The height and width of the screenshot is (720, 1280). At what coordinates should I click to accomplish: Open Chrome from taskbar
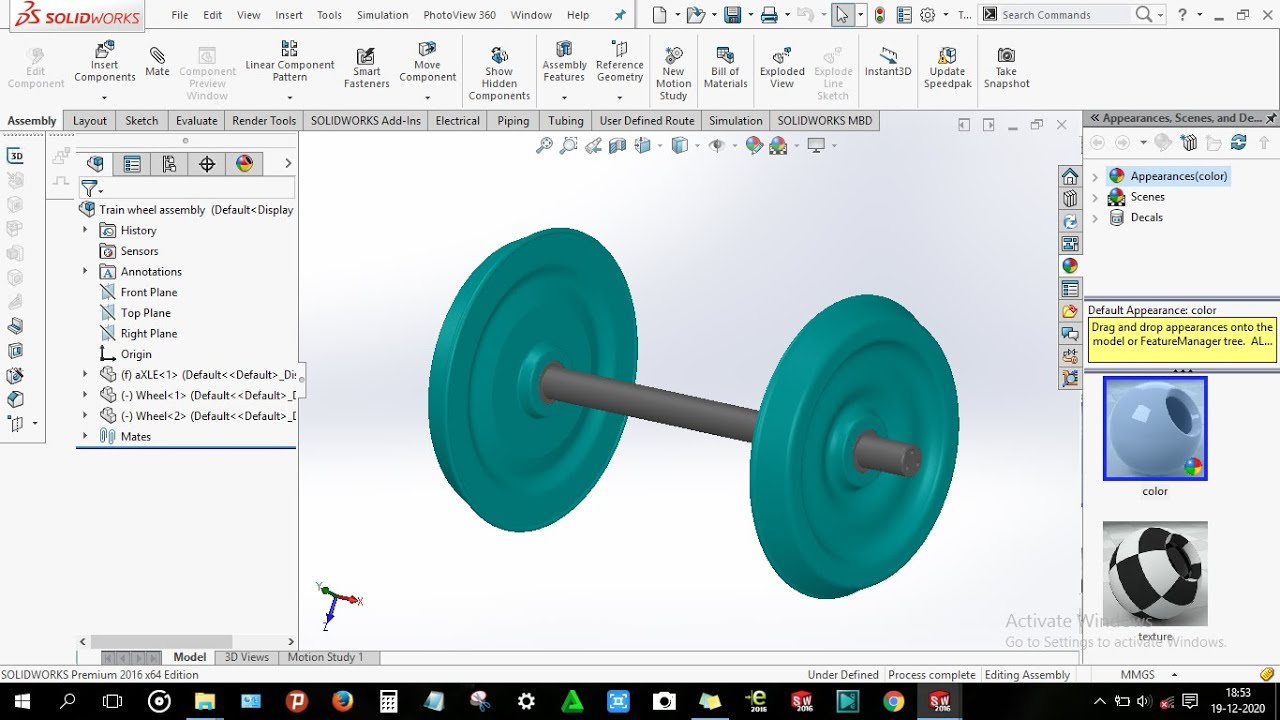click(x=894, y=701)
